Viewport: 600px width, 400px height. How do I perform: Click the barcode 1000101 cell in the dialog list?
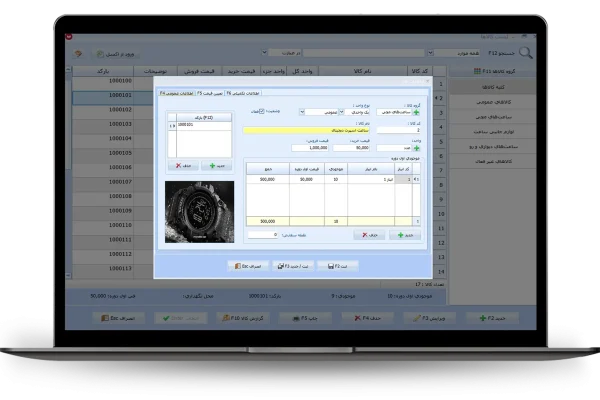click(x=204, y=126)
